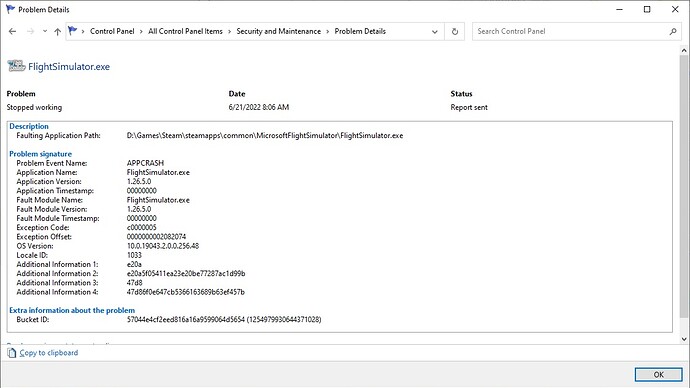Image resolution: width=690 pixels, height=388 pixels.
Task: Click the Forward navigation arrow
Action: (x=30, y=31)
